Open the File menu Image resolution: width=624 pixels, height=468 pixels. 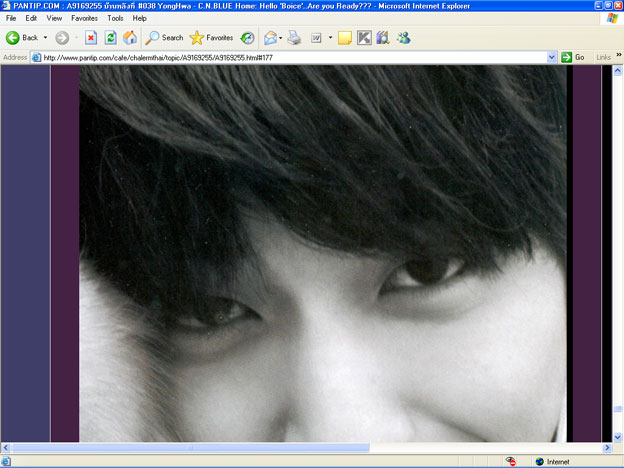(11, 18)
